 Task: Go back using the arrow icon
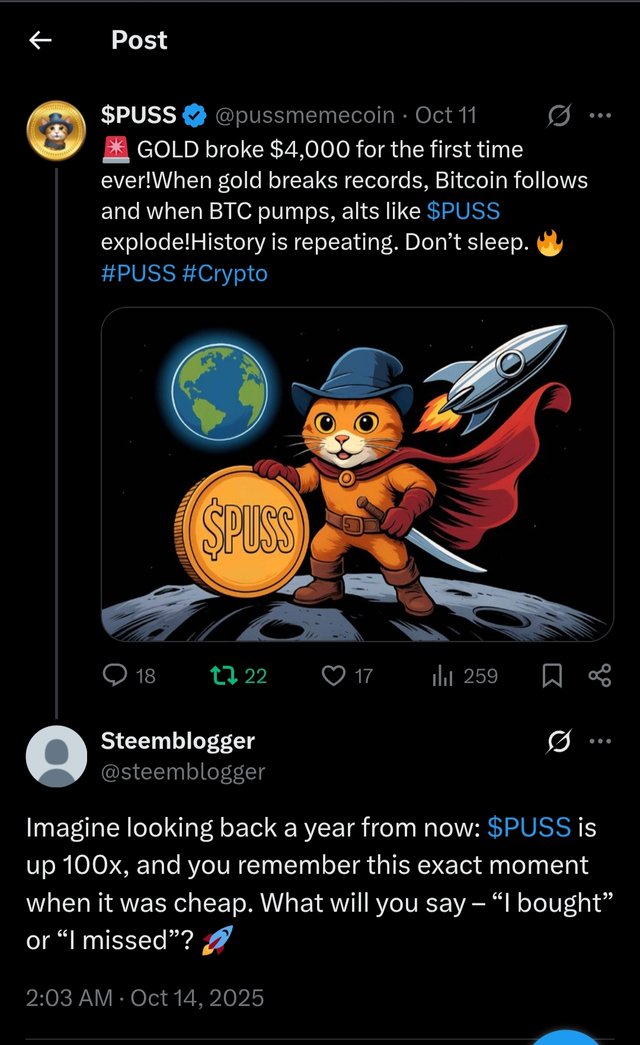[40, 40]
